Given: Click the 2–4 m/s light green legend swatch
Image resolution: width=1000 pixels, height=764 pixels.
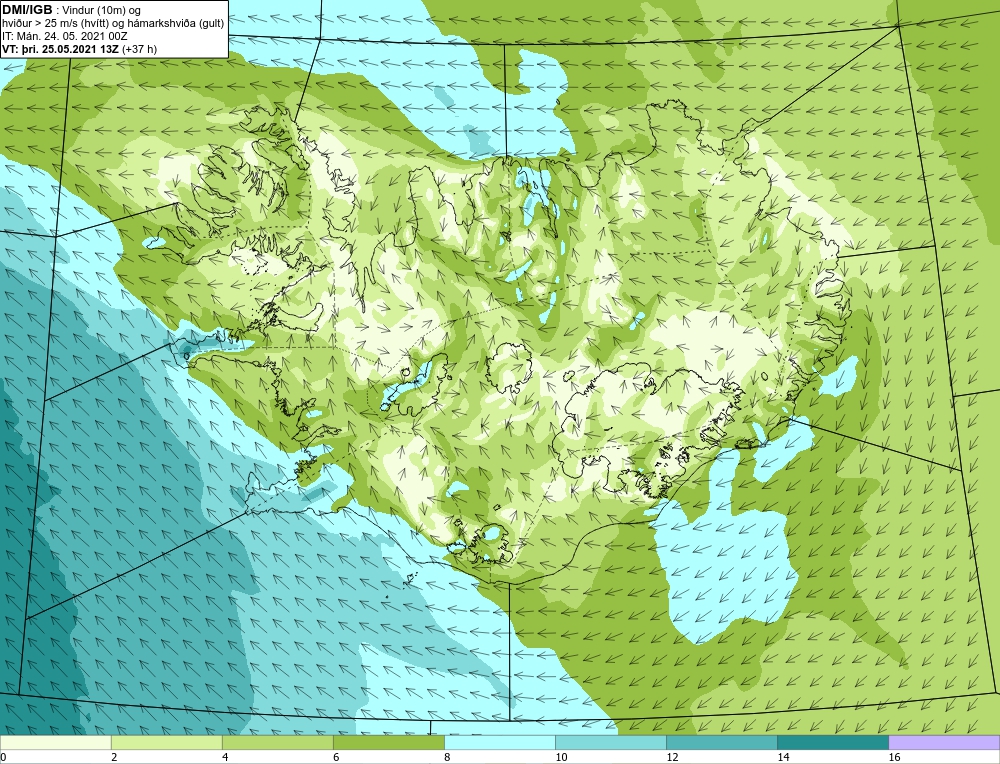Looking at the screenshot, I should coord(166,742).
